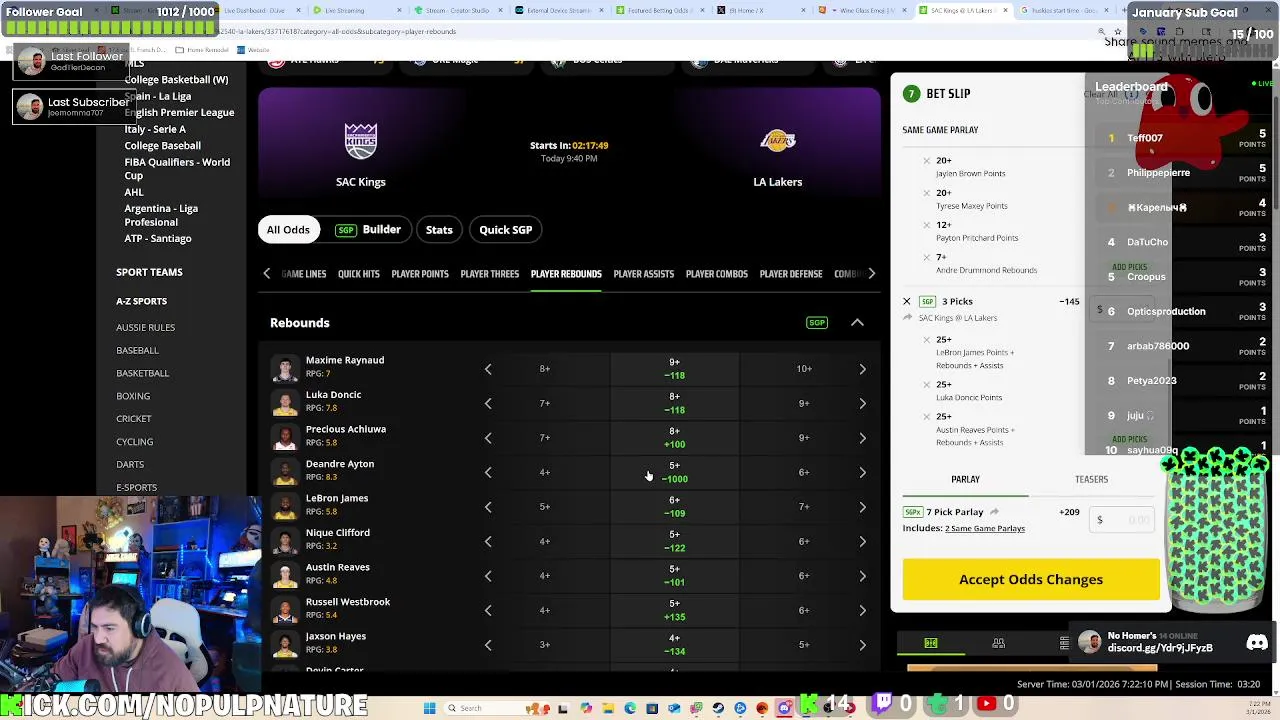Show higher rebound lines for Maxime Raynaud

tap(862, 369)
